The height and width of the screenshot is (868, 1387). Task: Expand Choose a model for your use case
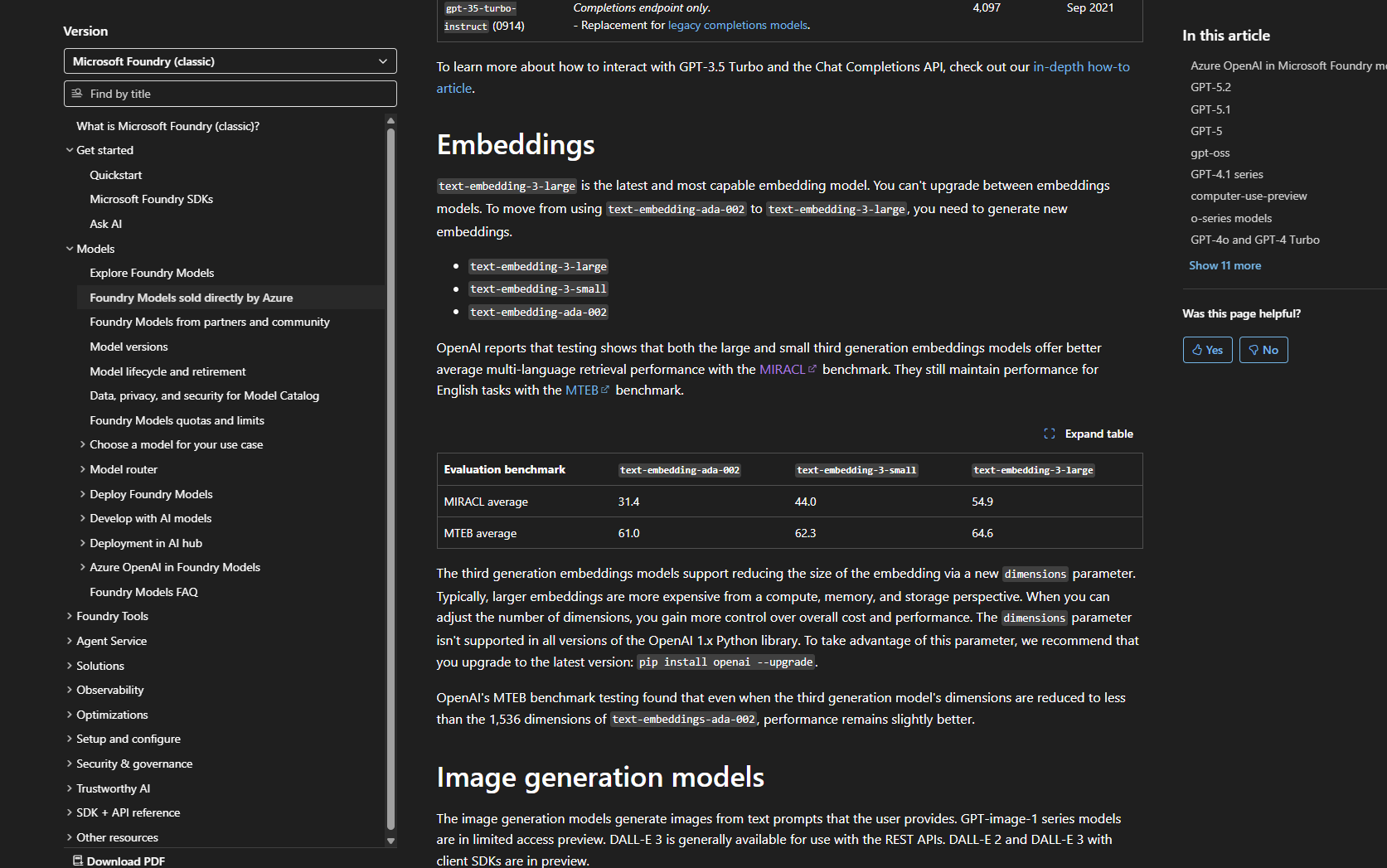pyautogui.click(x=83, y=444)
